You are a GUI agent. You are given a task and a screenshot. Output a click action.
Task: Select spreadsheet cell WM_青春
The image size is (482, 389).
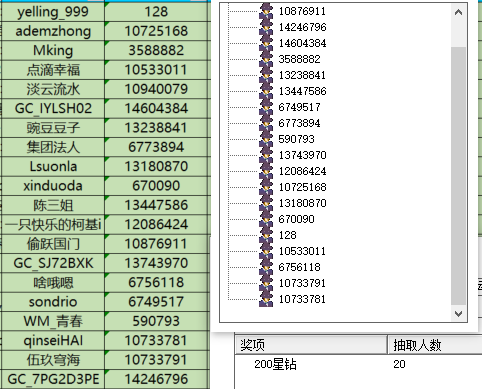point(53,321)
